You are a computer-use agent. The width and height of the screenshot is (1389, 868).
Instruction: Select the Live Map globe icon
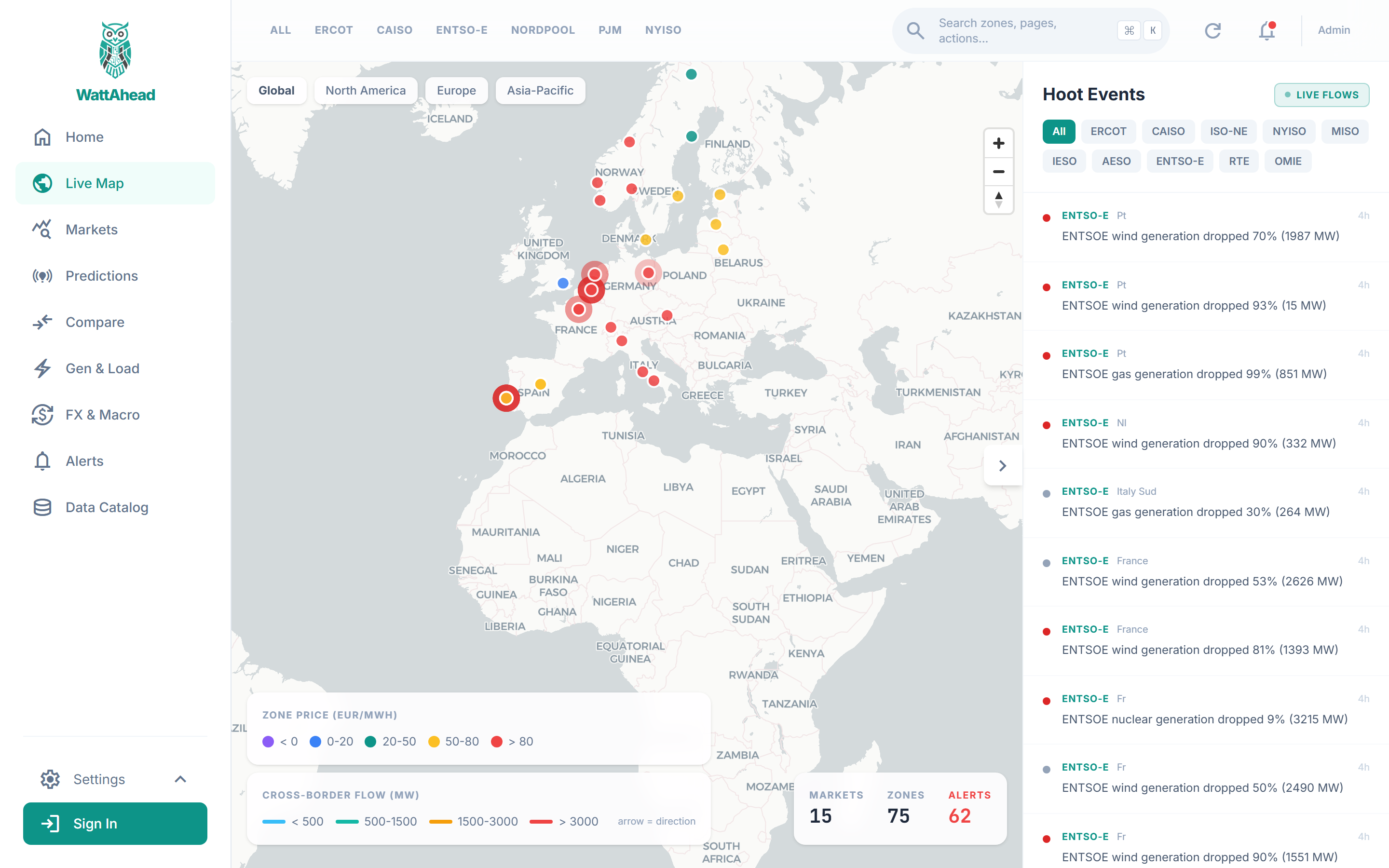point(42,183)
